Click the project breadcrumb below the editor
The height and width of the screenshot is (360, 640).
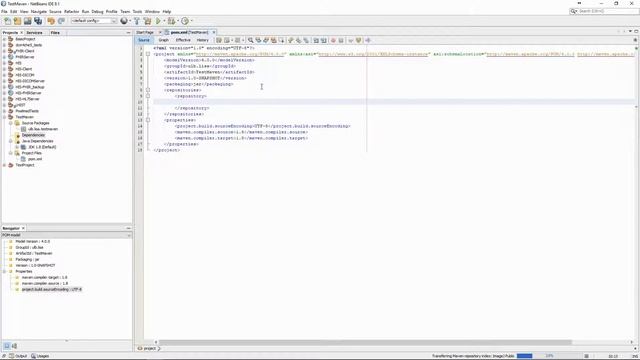point(150,349)
